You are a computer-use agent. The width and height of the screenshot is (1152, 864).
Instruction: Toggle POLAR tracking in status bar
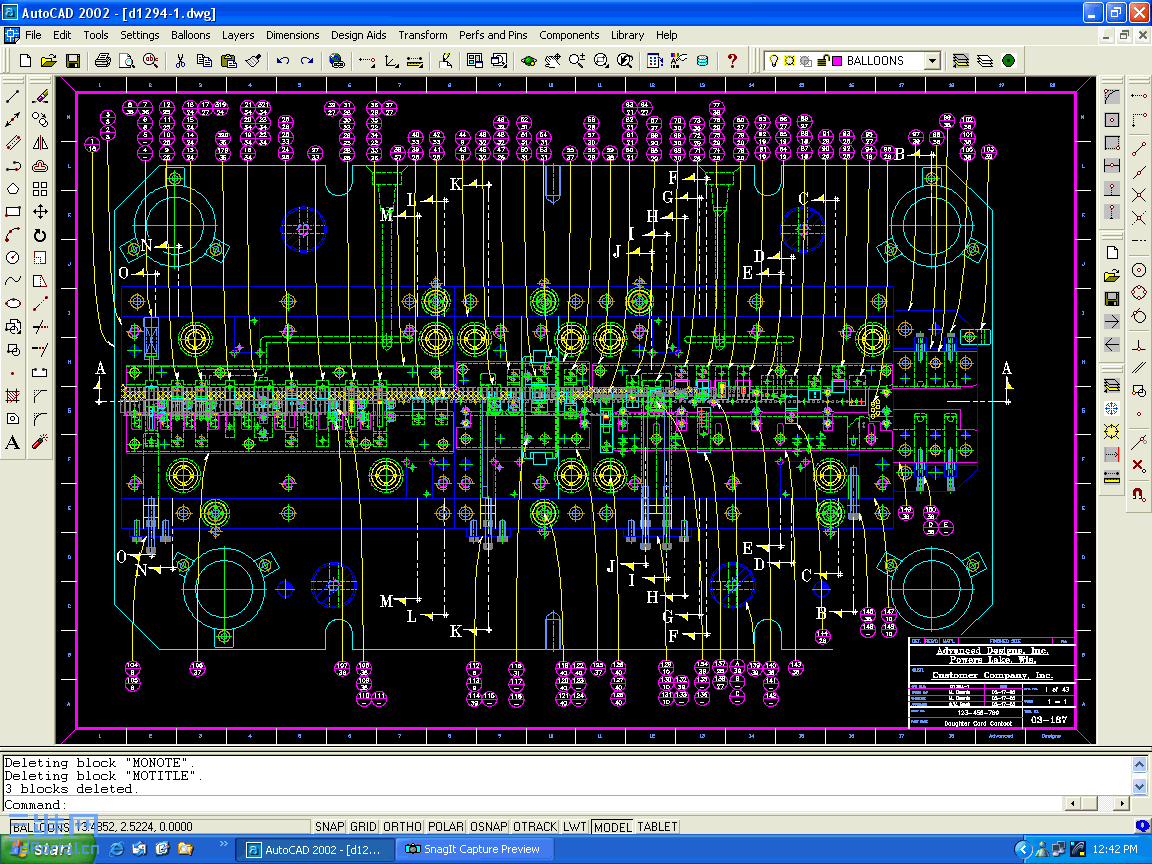tap(446, 827)
